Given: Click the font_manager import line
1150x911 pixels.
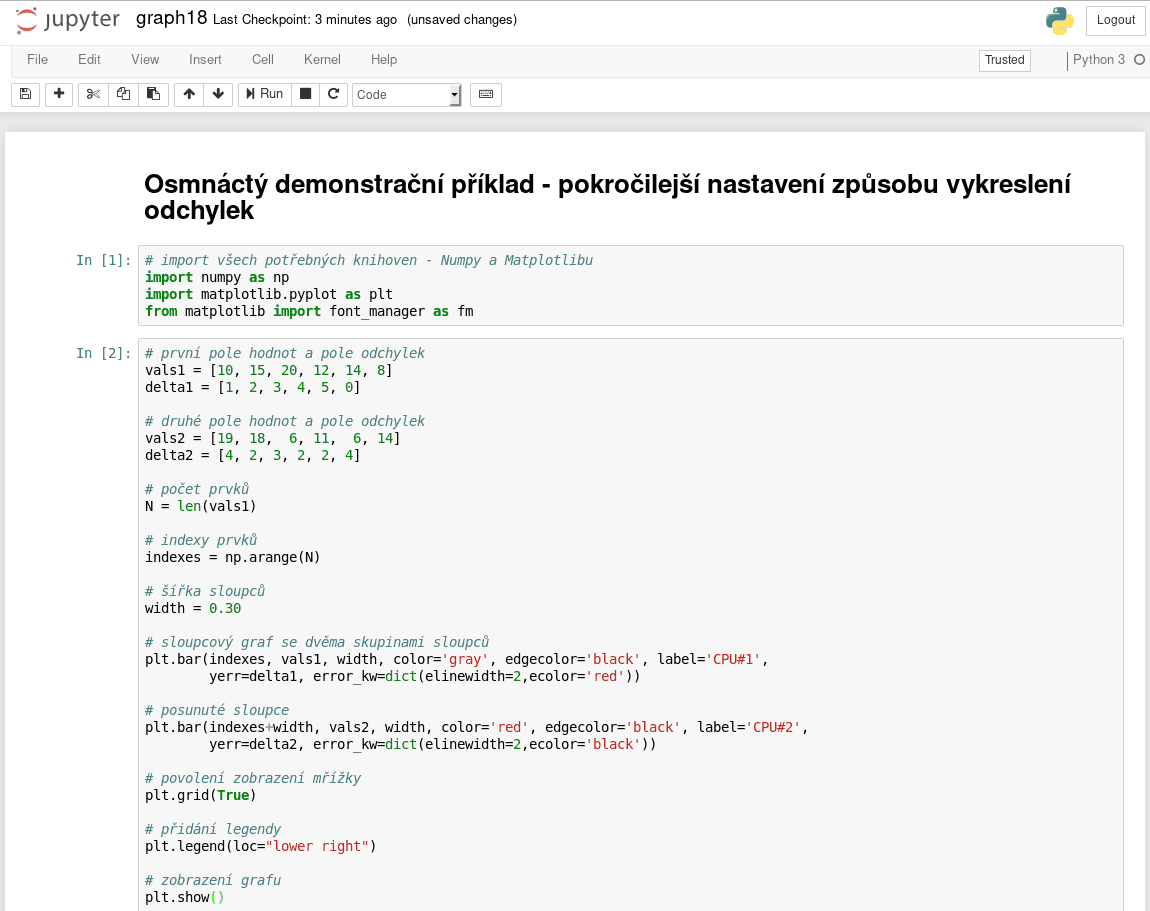Looking at the screenshot, I should coord(310,311).
